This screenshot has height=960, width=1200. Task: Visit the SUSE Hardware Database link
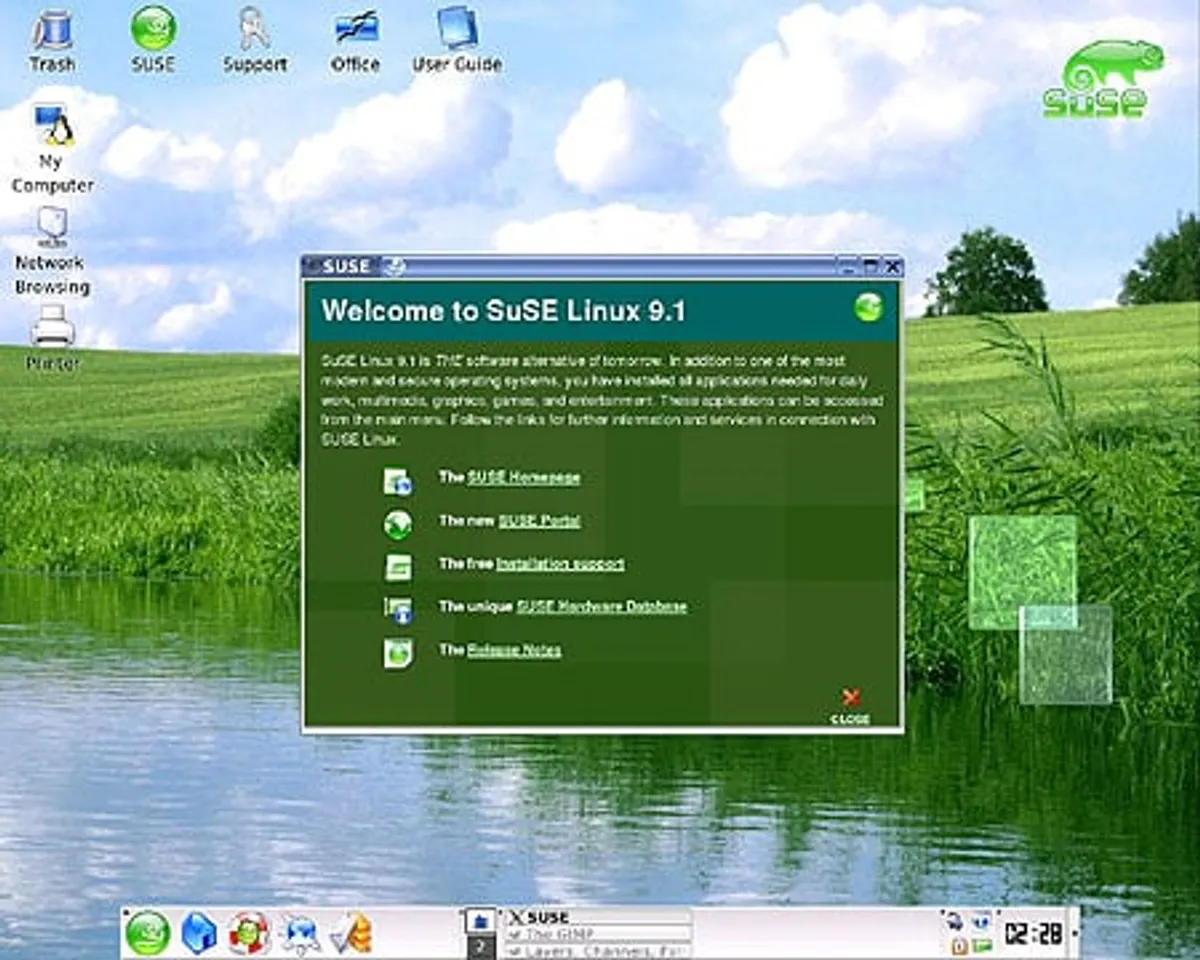pos(601,607)
